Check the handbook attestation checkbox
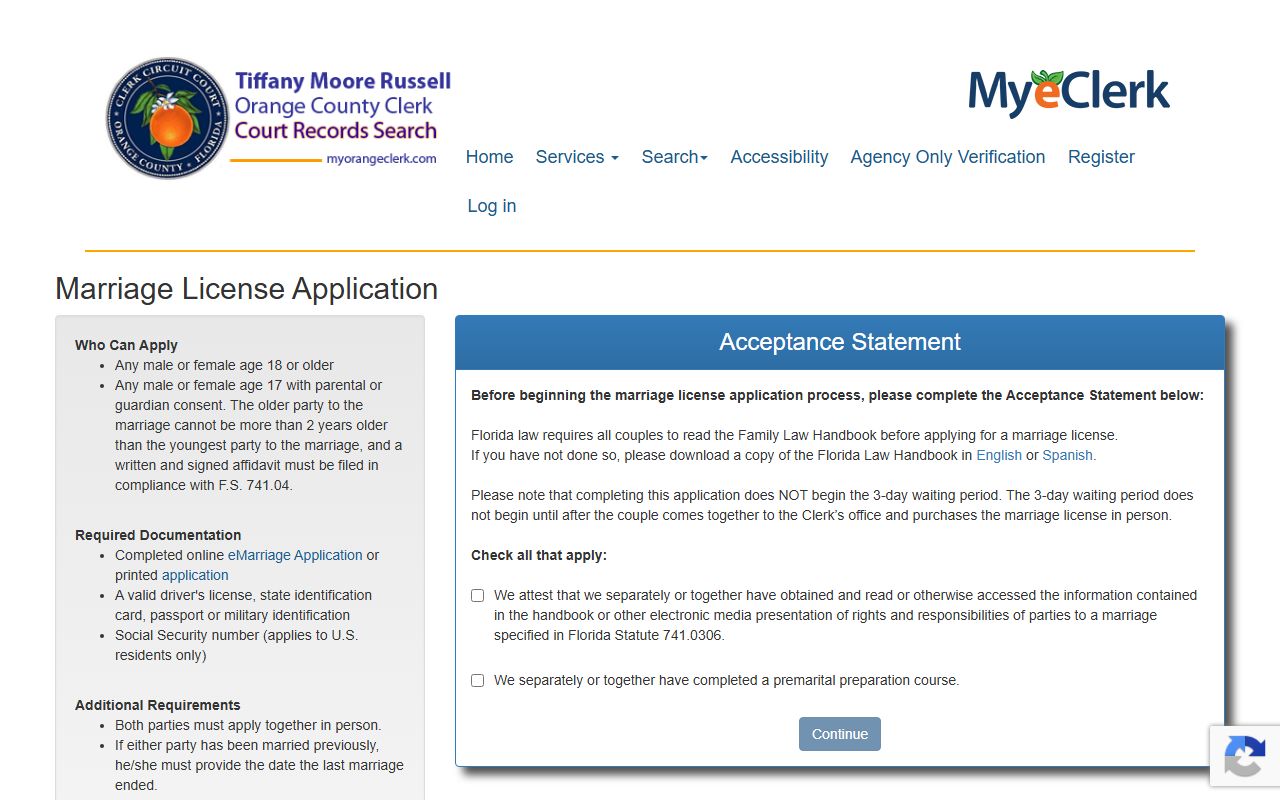Screen dimensions: 1280x800 coord(478,596)
